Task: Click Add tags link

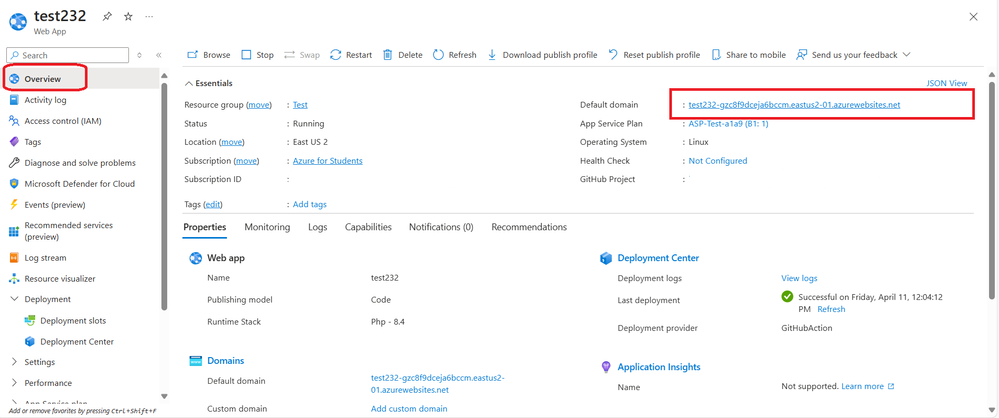Action: (x=310, y=205)
